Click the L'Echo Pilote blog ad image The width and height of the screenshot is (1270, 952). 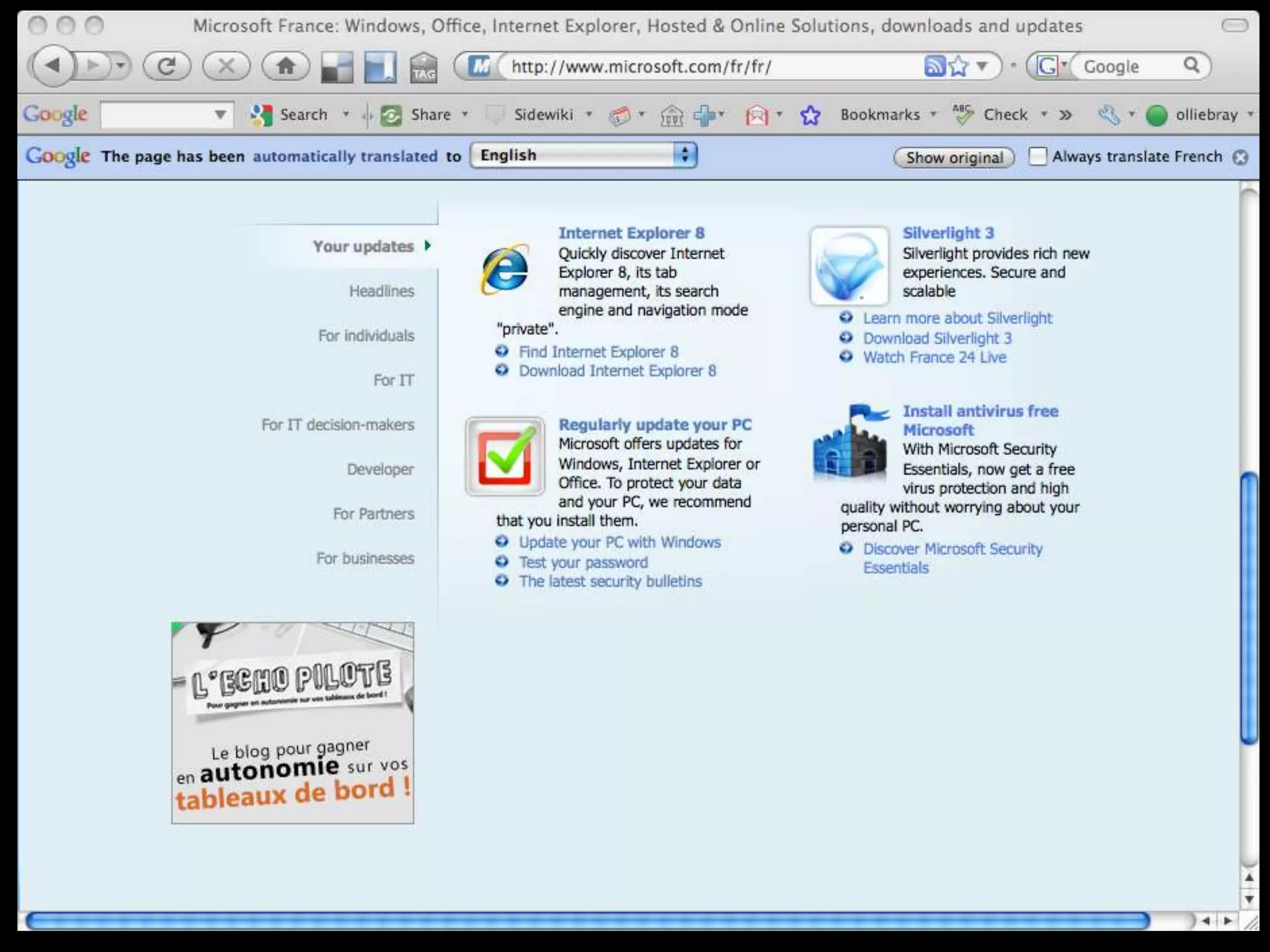click(x=293, y=723)
